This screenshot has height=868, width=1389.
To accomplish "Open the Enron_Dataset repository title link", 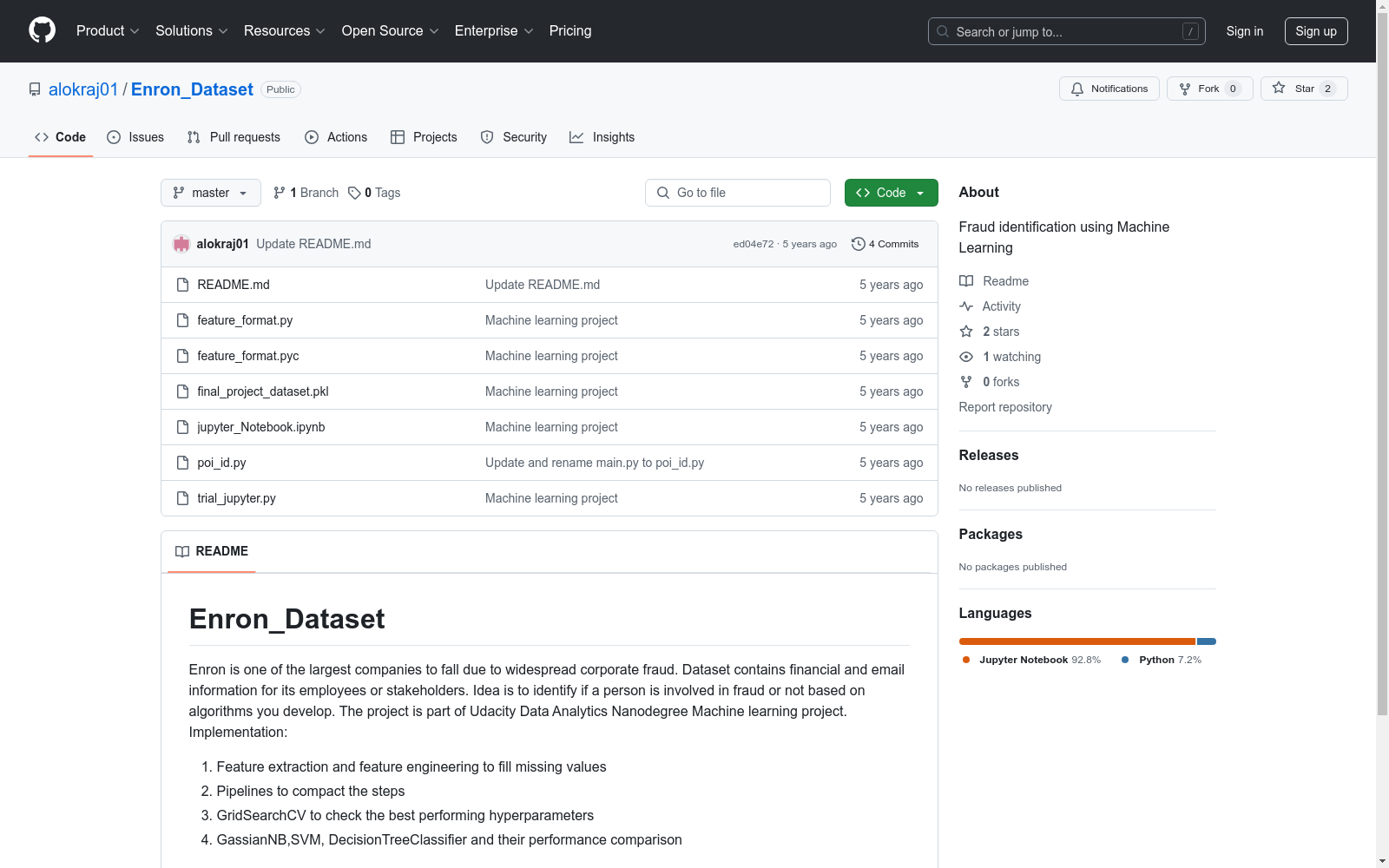I will pyautogui.click(x=192, y=89).
